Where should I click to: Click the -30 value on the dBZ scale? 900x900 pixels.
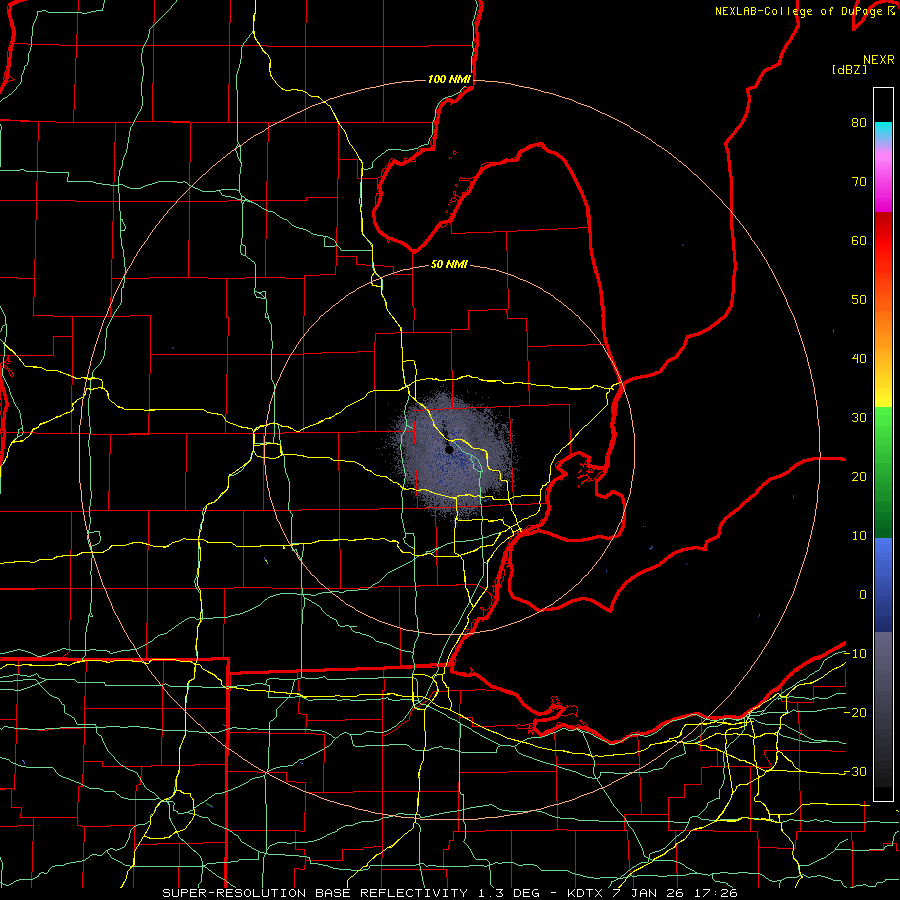click(x=855, y=772)
